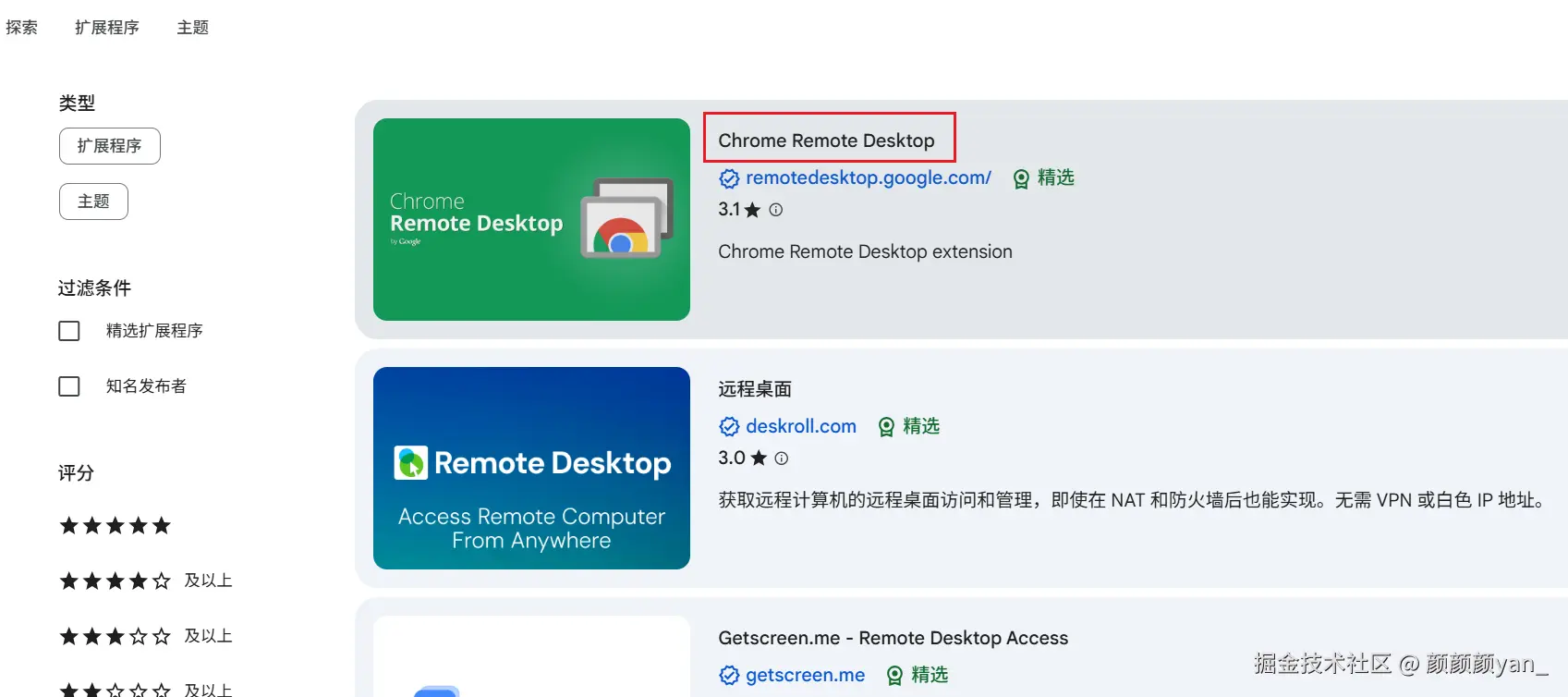Switch to the 主题 tab

pyautogui.click(x=193, y=28)
